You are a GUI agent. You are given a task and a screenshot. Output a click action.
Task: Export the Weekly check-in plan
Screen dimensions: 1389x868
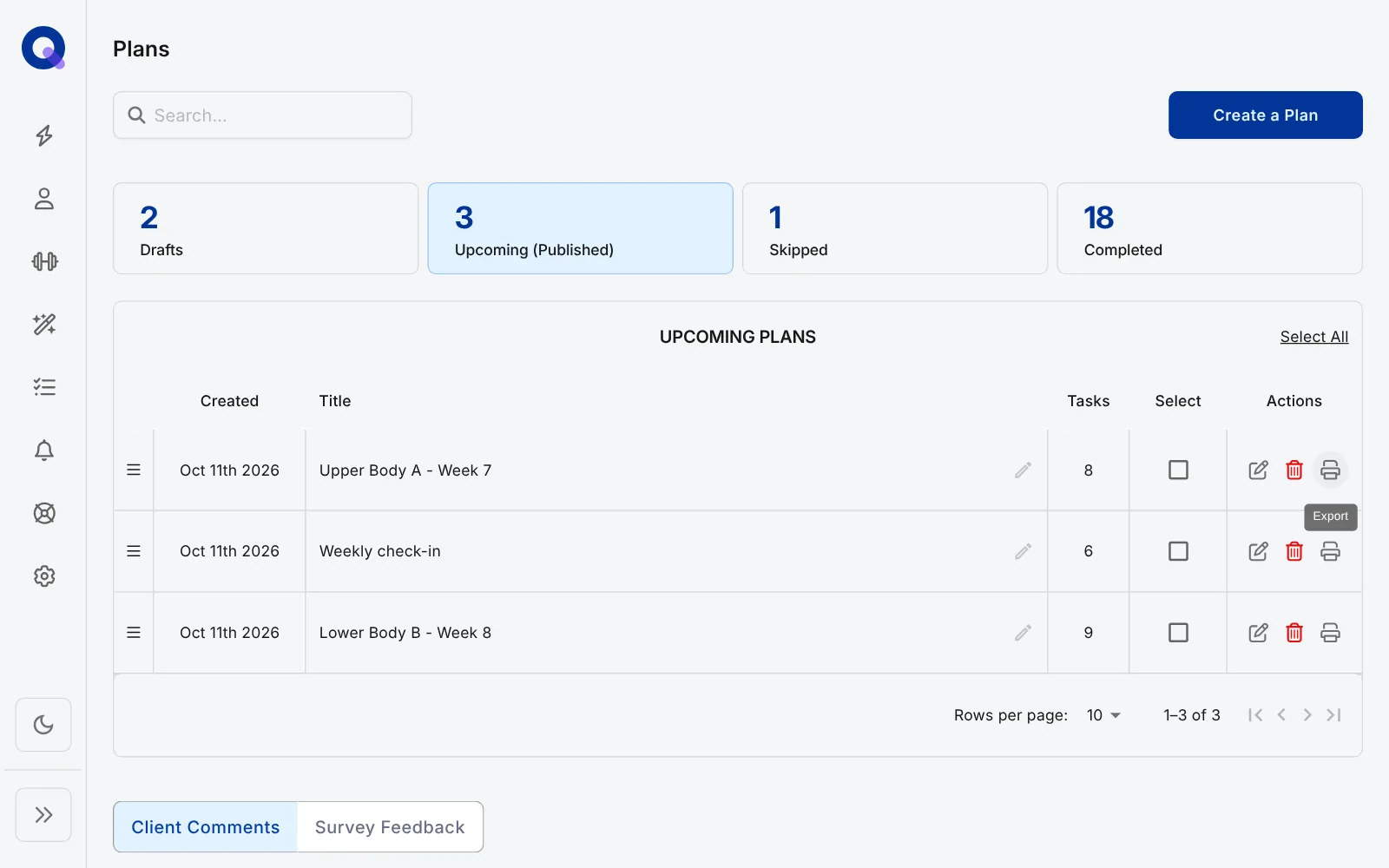[x=1330, y=551]
